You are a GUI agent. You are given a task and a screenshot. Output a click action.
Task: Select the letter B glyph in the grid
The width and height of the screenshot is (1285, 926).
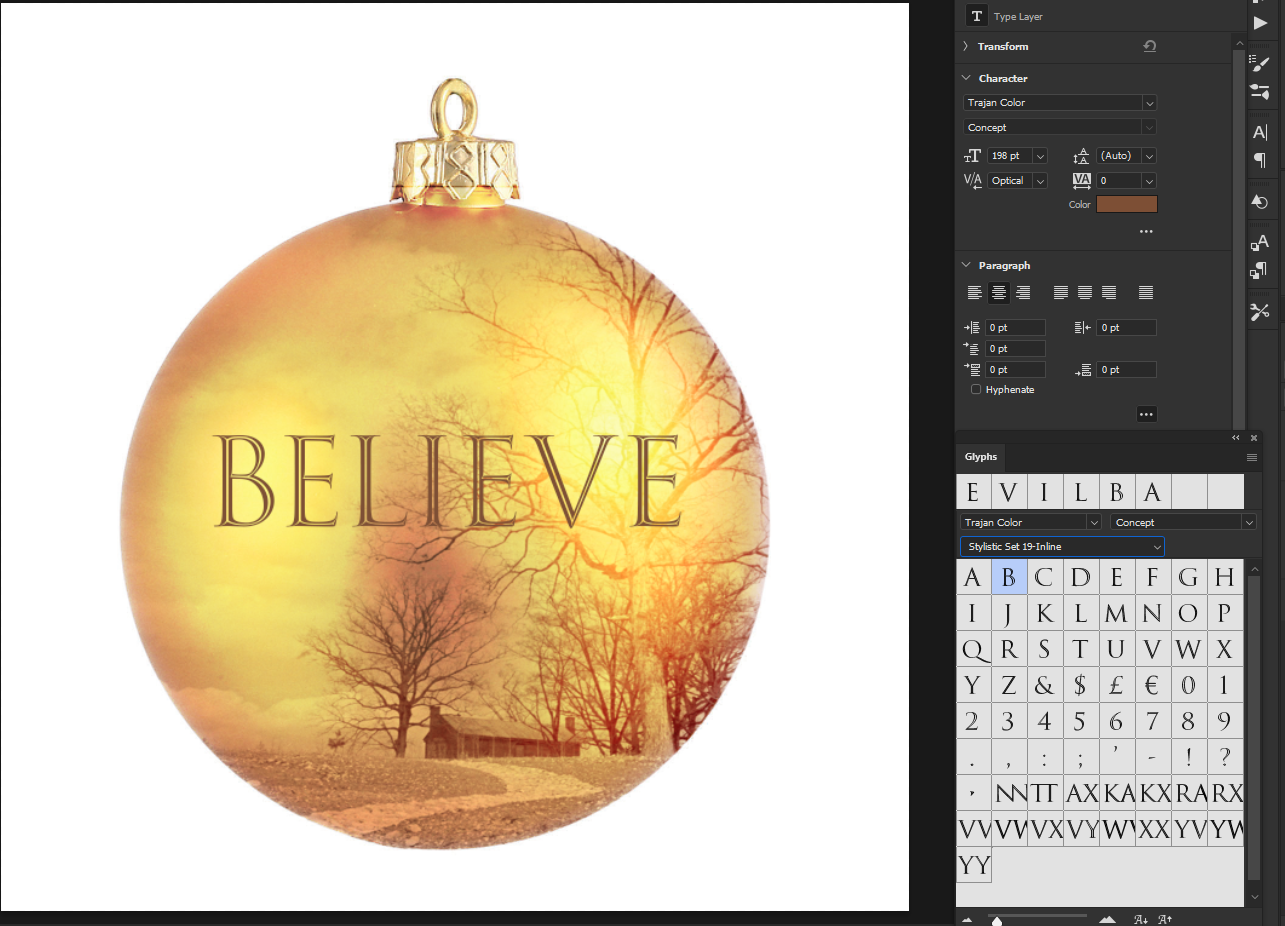point(1008,576)
